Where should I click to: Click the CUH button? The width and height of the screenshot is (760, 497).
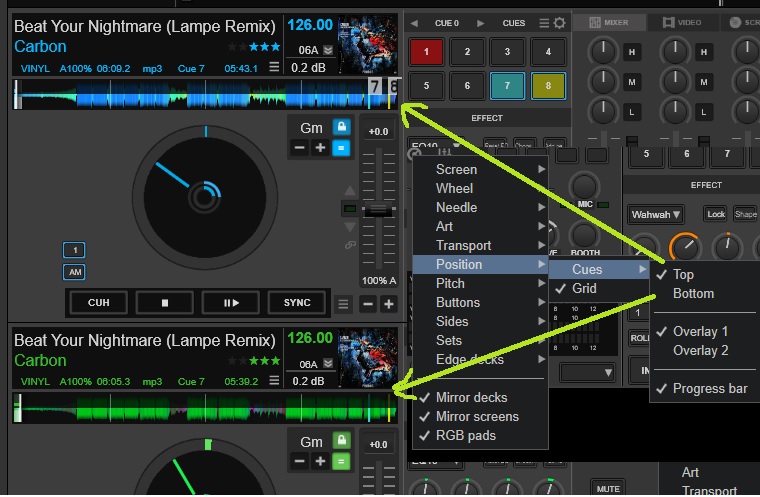click(99, 303)
